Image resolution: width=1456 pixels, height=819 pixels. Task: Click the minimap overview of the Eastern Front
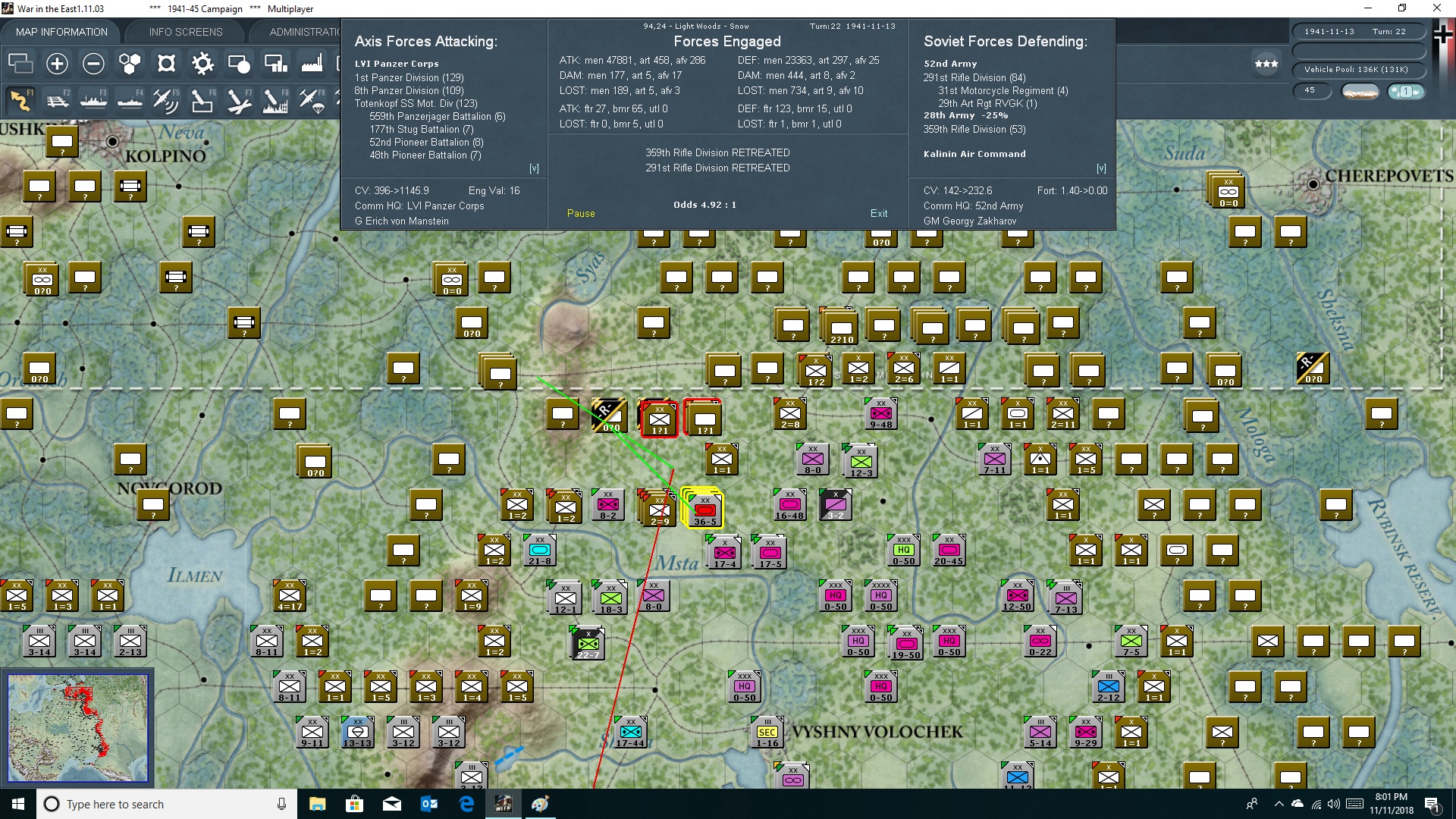(x=78, y=728)
